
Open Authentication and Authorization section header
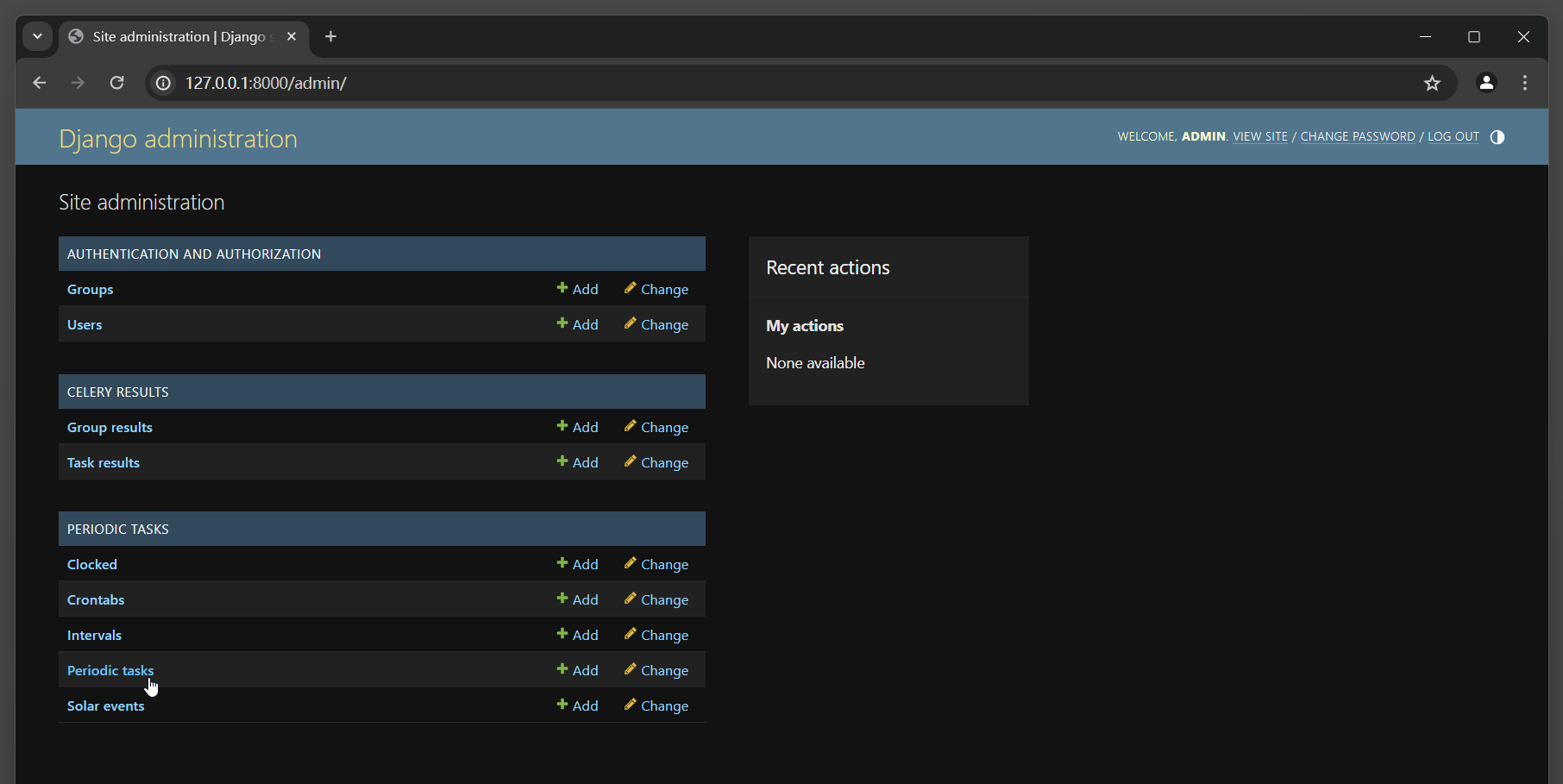tap(194, 254)
